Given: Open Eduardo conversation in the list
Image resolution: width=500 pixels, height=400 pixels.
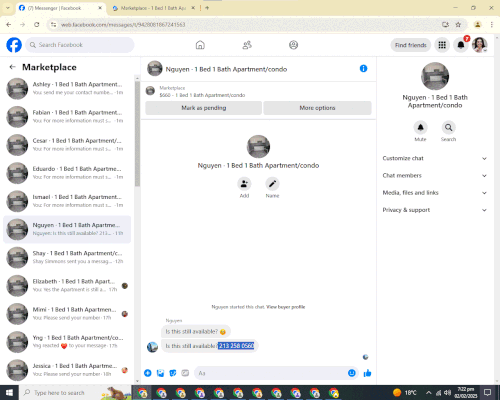Looking at the screenshot, I should coord(67,173).
